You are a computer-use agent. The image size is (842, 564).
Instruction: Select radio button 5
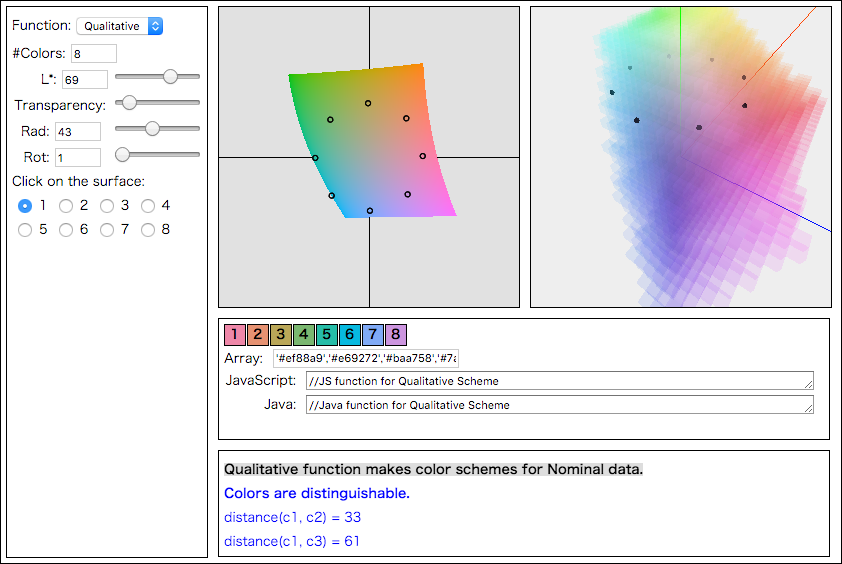[x=25, y=230]
